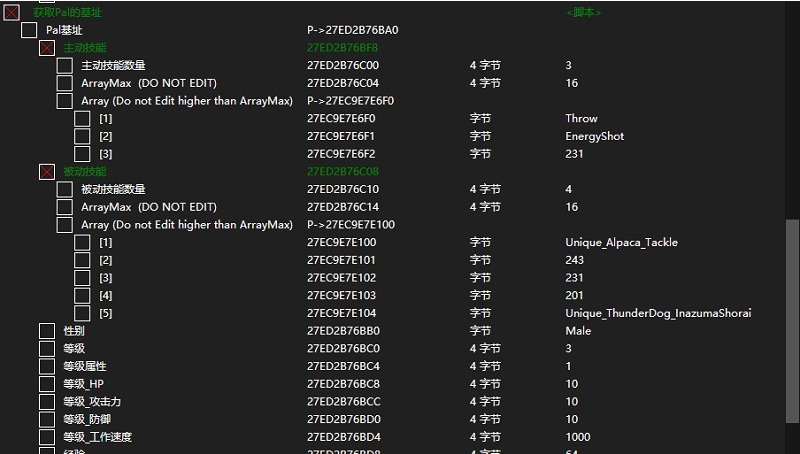Tick the 等级属性 checkbox
The image size is (800, 454).
pos(47,366)
